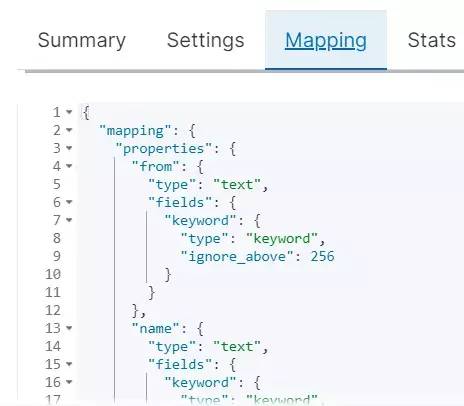
Task: Click line number 5 in the gutter
Action: 57,184
